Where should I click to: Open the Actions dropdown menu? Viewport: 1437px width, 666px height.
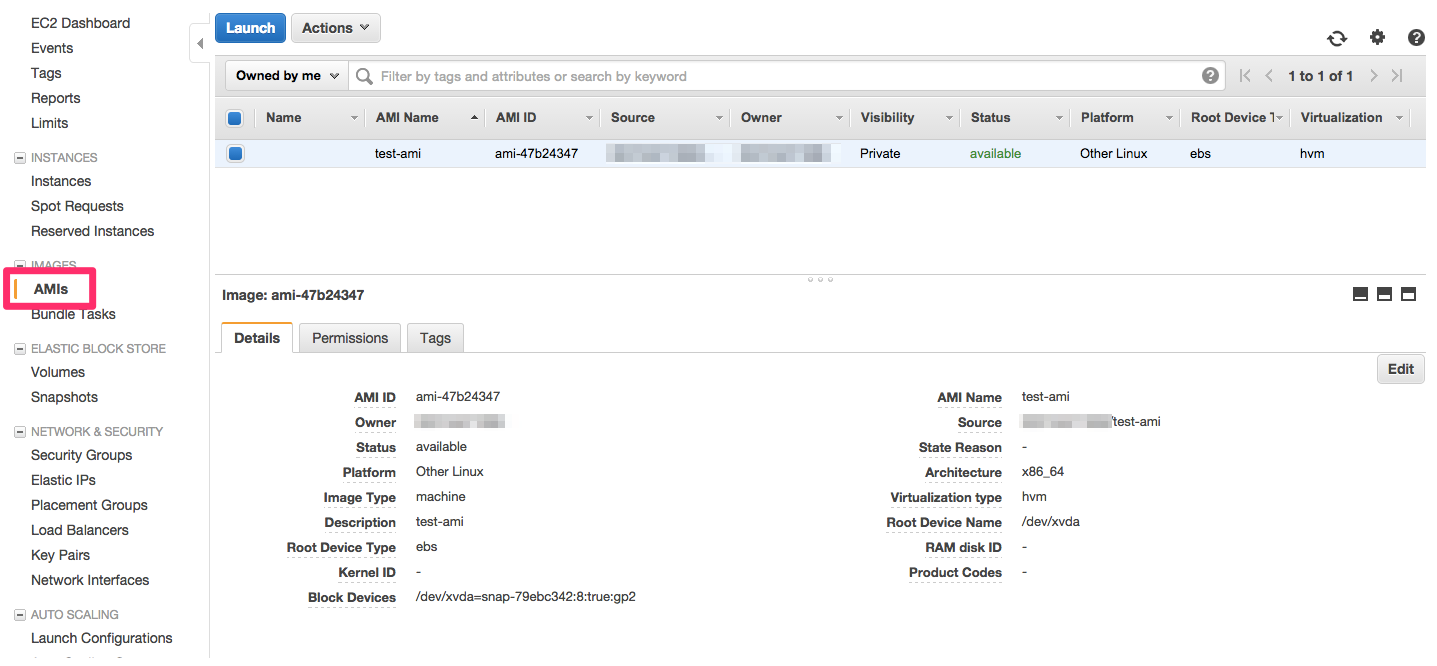pyautogui.click(x=335, y=28)
